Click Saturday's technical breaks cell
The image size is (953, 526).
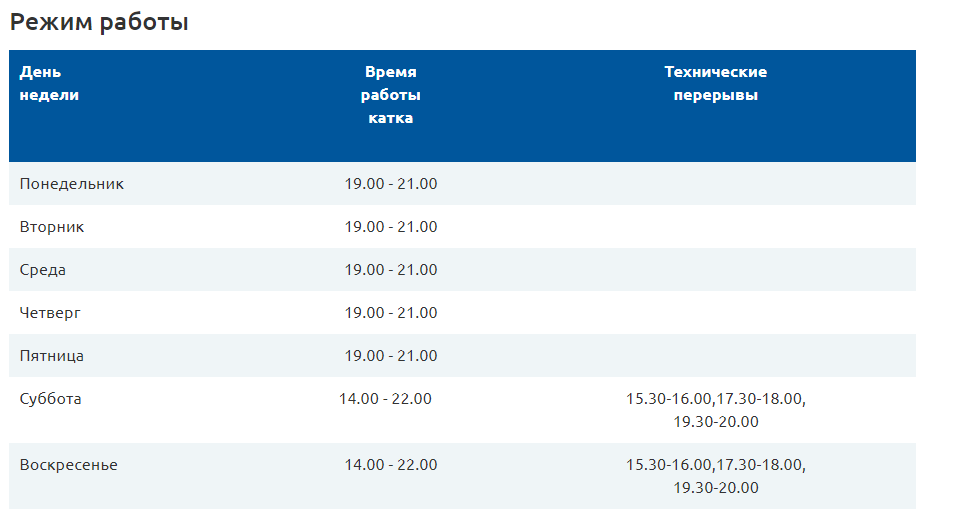click(716, 410)
